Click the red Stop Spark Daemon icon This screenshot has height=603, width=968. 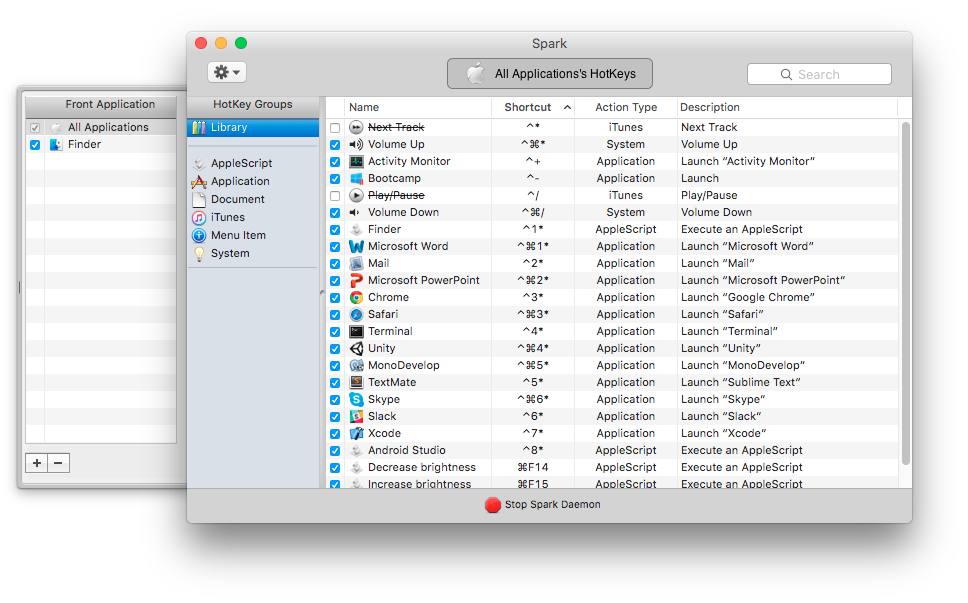(x=492, y=505)
